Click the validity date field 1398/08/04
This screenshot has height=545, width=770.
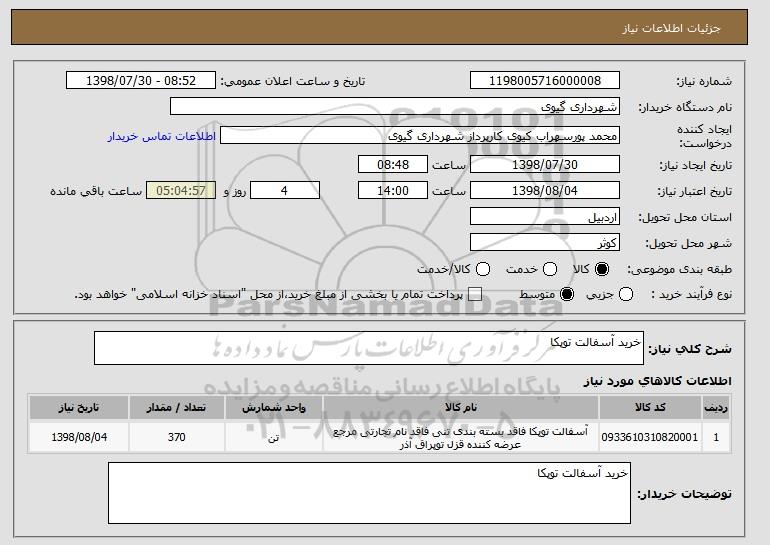coord(545,191)
